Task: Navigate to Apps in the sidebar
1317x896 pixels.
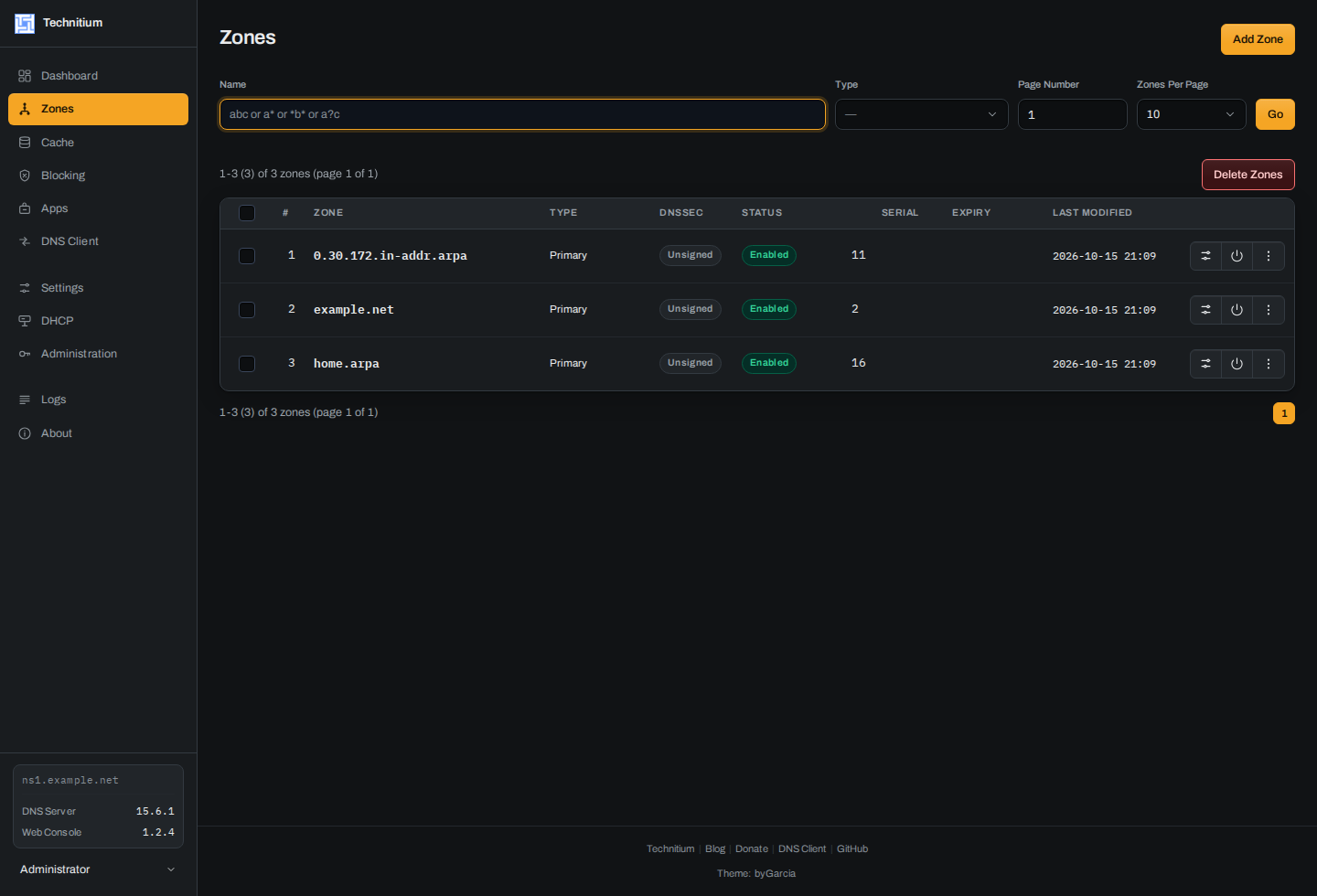Action: click(98, 208)
